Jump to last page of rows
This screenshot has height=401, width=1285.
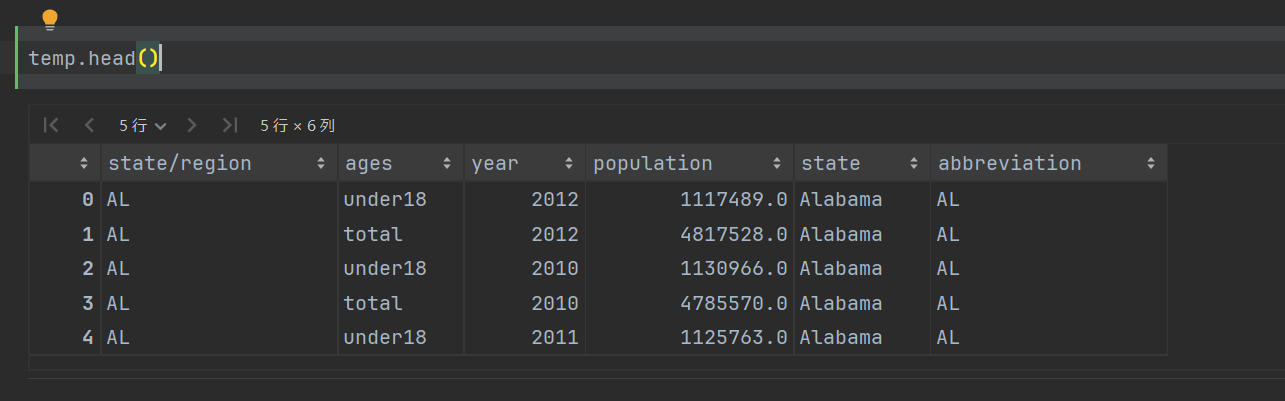(230, 125)
